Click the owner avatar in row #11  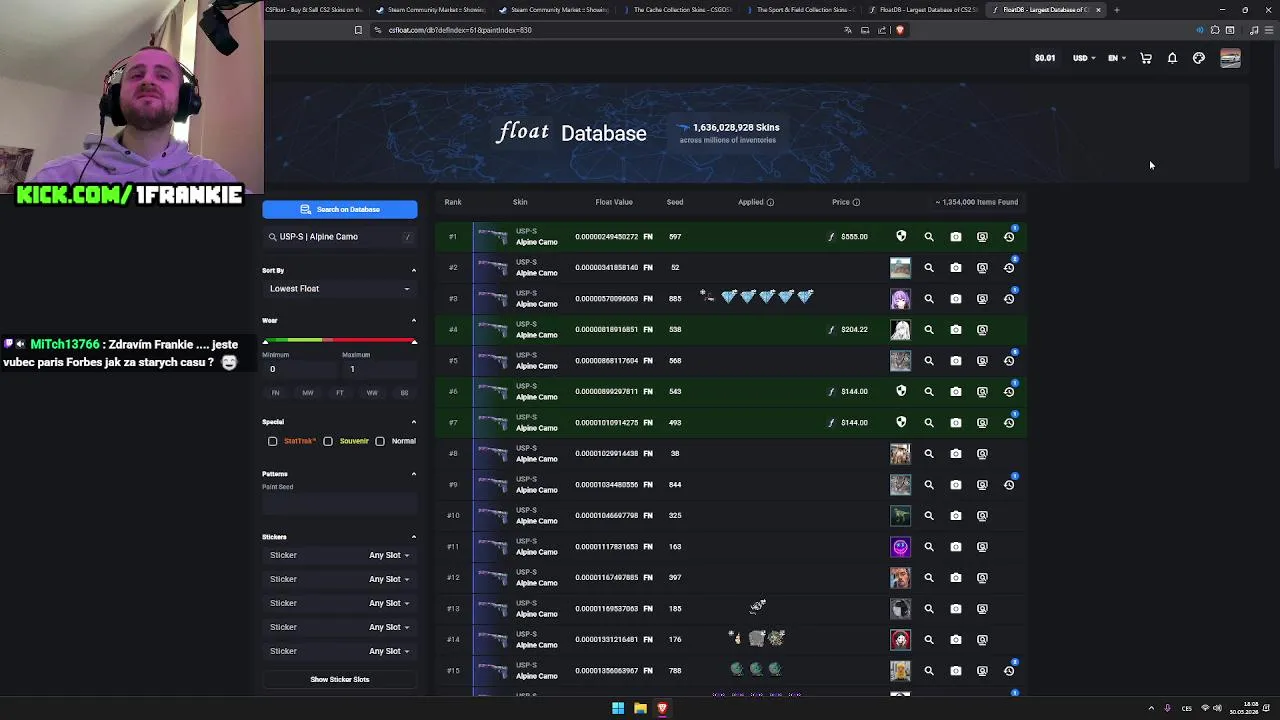(901, 547)
